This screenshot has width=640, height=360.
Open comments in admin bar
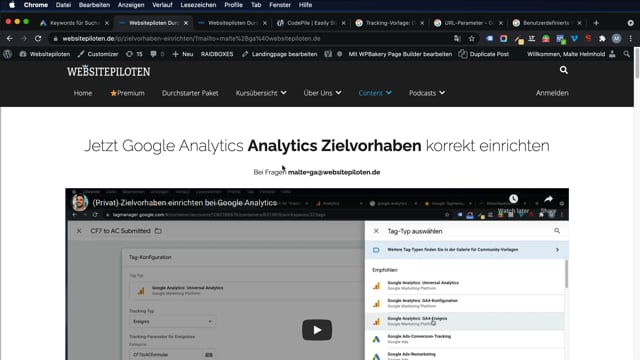[157, 54]
